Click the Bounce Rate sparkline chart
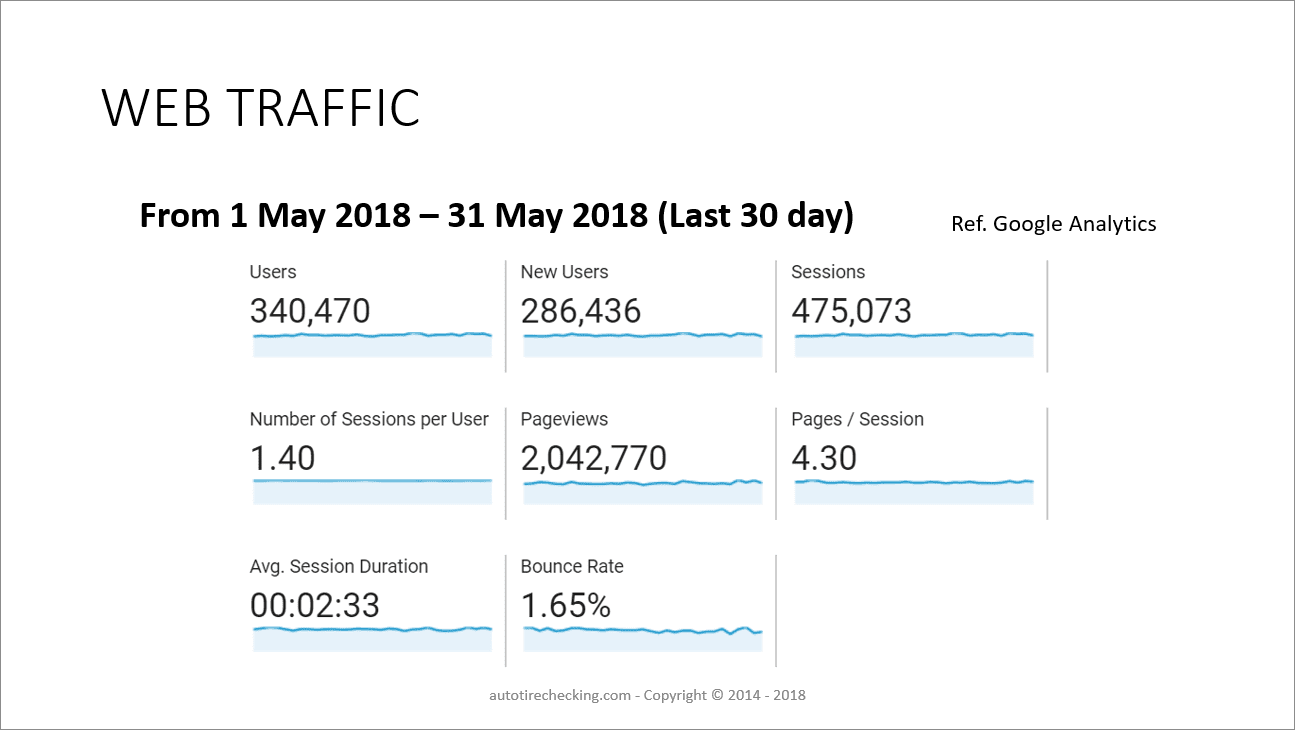 pos(643,639)
